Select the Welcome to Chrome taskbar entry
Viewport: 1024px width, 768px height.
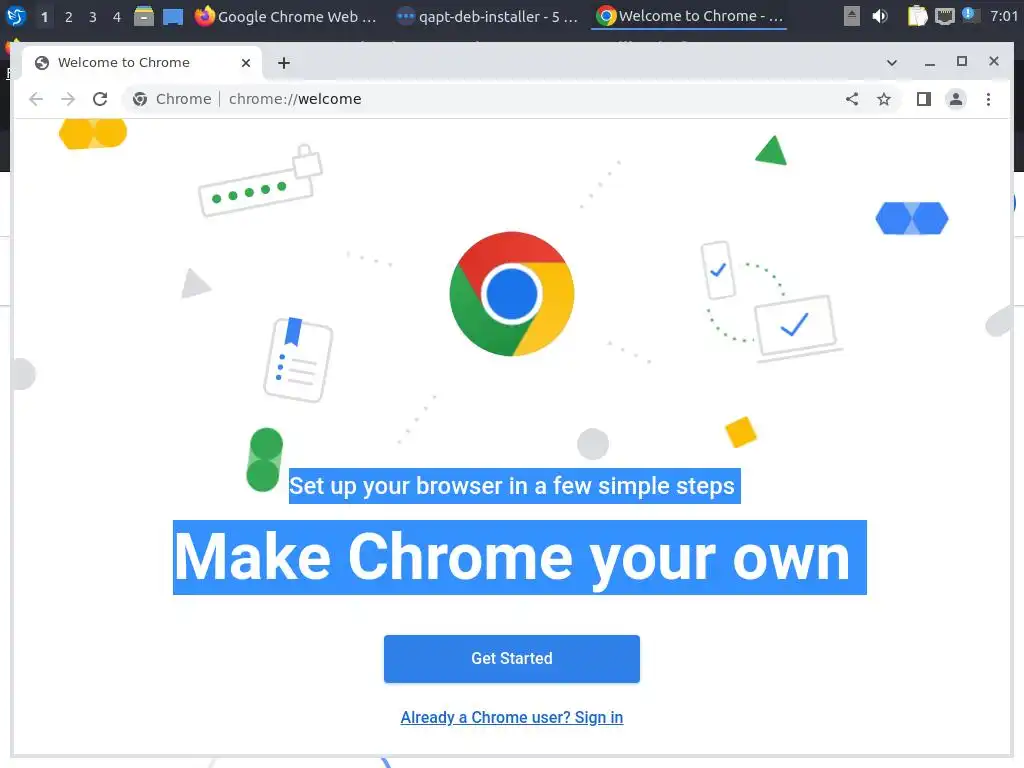coord(689,16)
